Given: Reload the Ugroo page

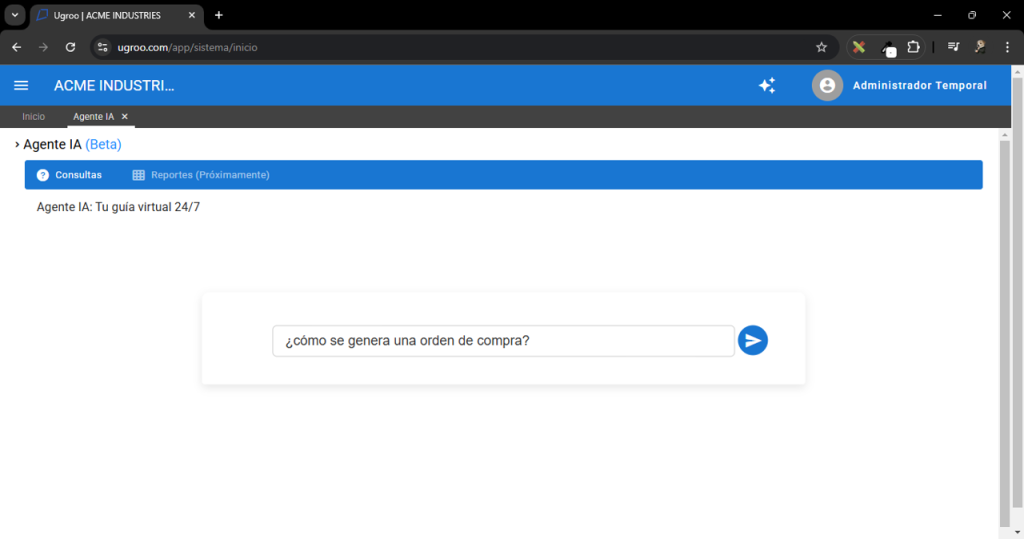Looking at the screenshot, I should (x=70, y=47).
